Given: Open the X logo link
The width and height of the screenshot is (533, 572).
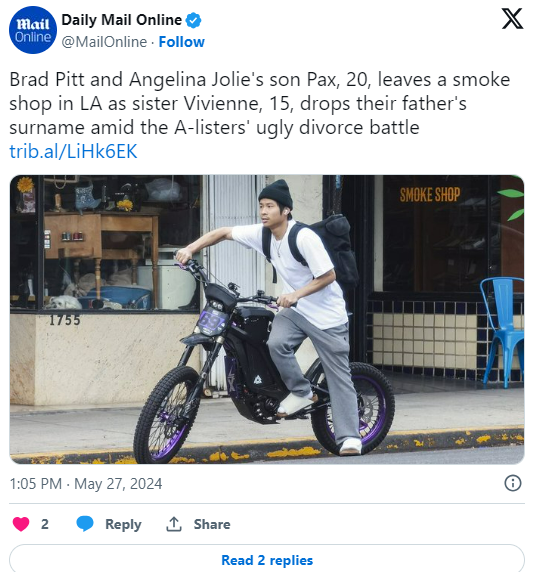Looking at the screenshot, I should 512,19.
